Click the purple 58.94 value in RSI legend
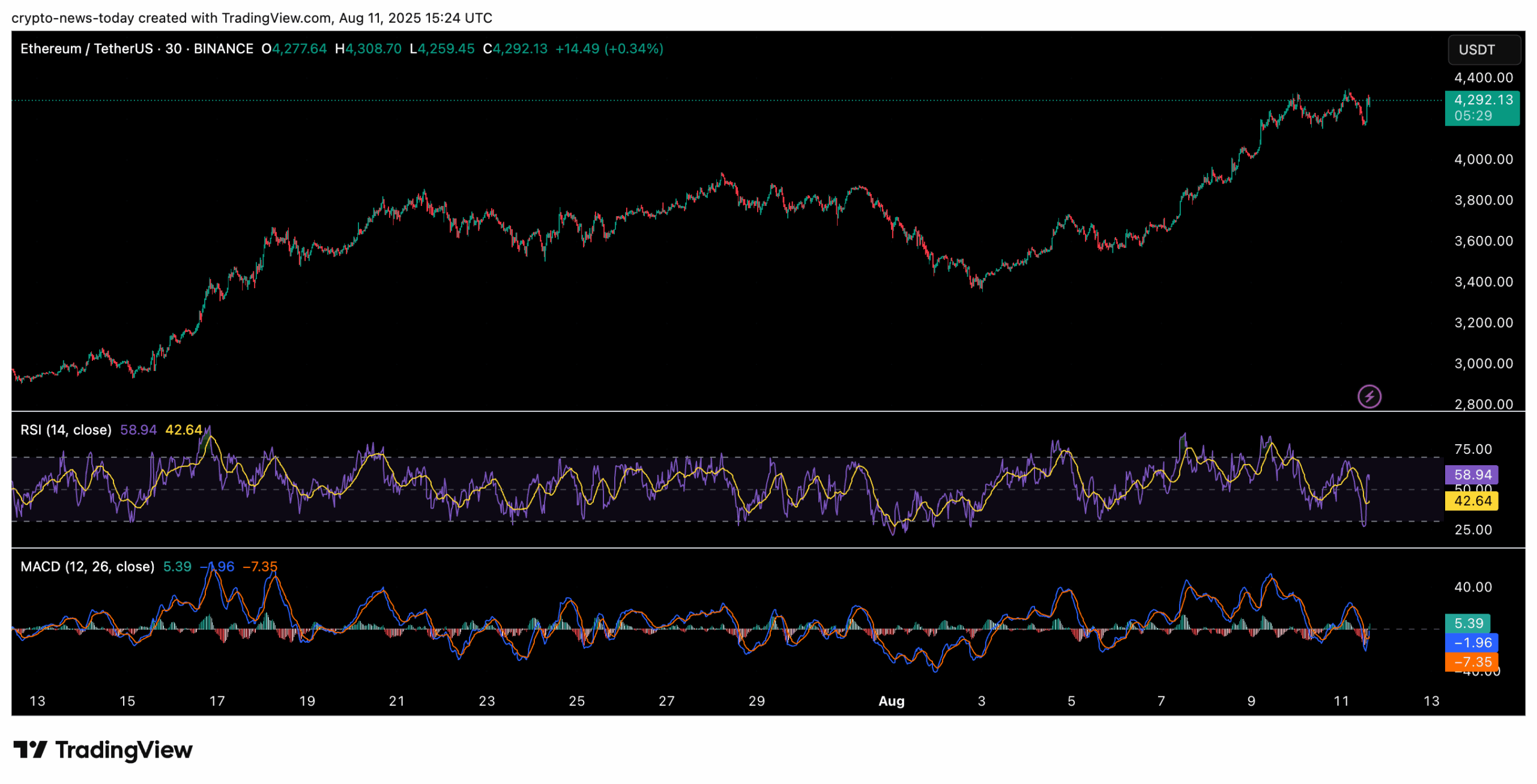1537x784 pixels. [138, 430]
